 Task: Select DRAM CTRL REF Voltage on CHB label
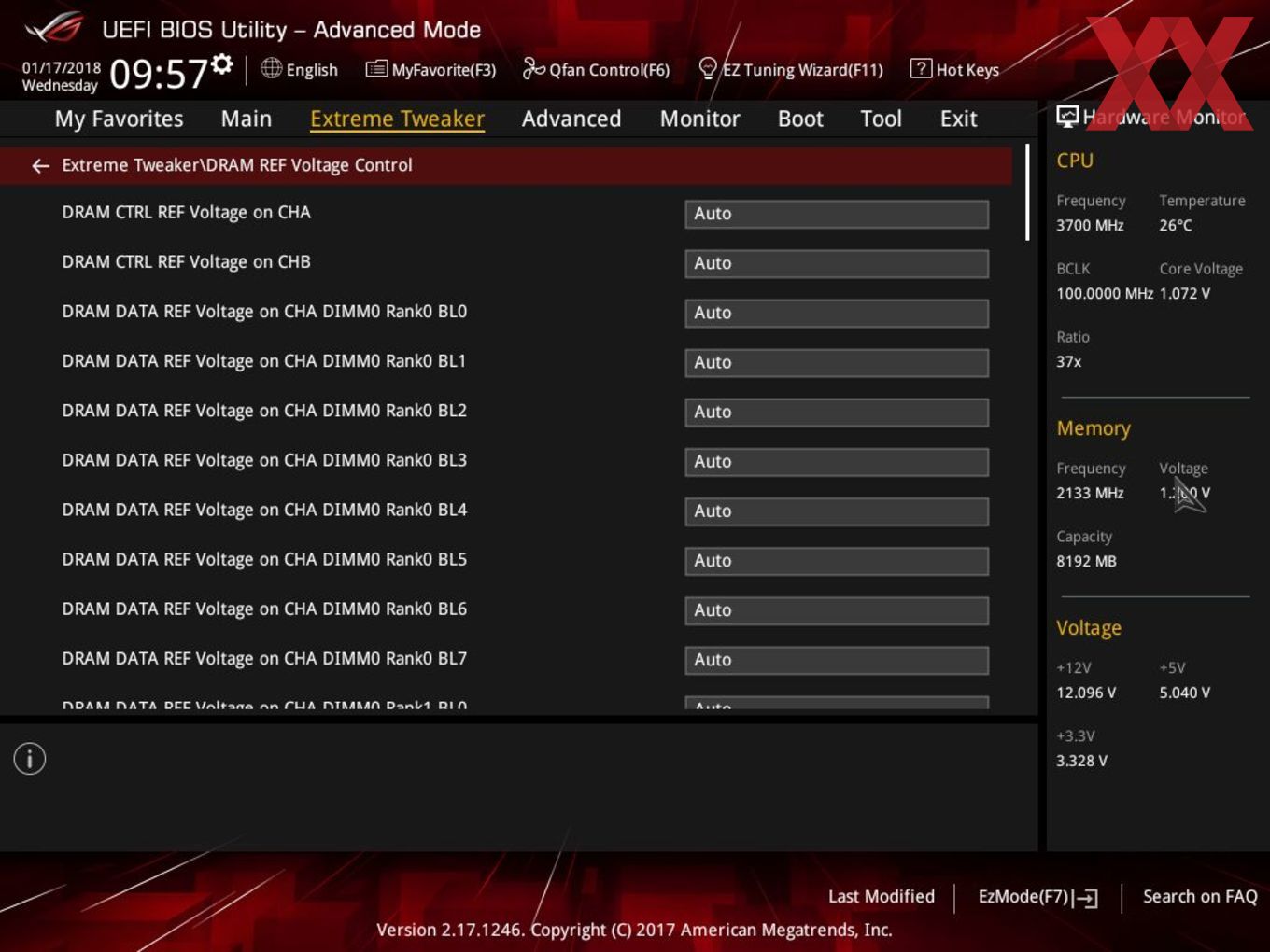(186, 262)
